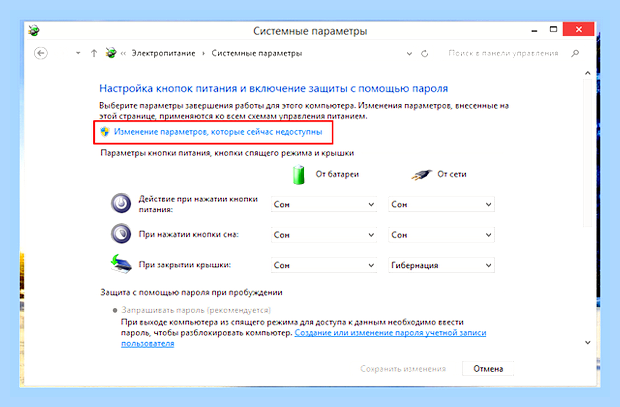
Task: Go up one level with up arrow
Action: pyautogui.click(x=94, y=53)
